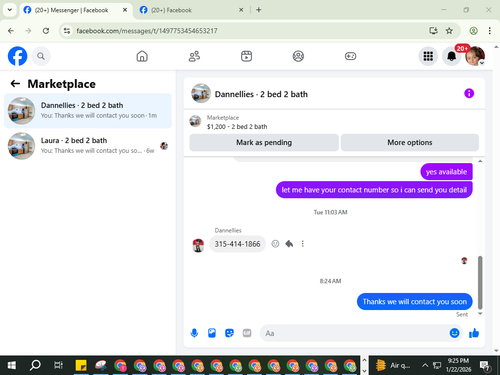Open Windows notification center
The image size is (500, 375).
(485, 365)
